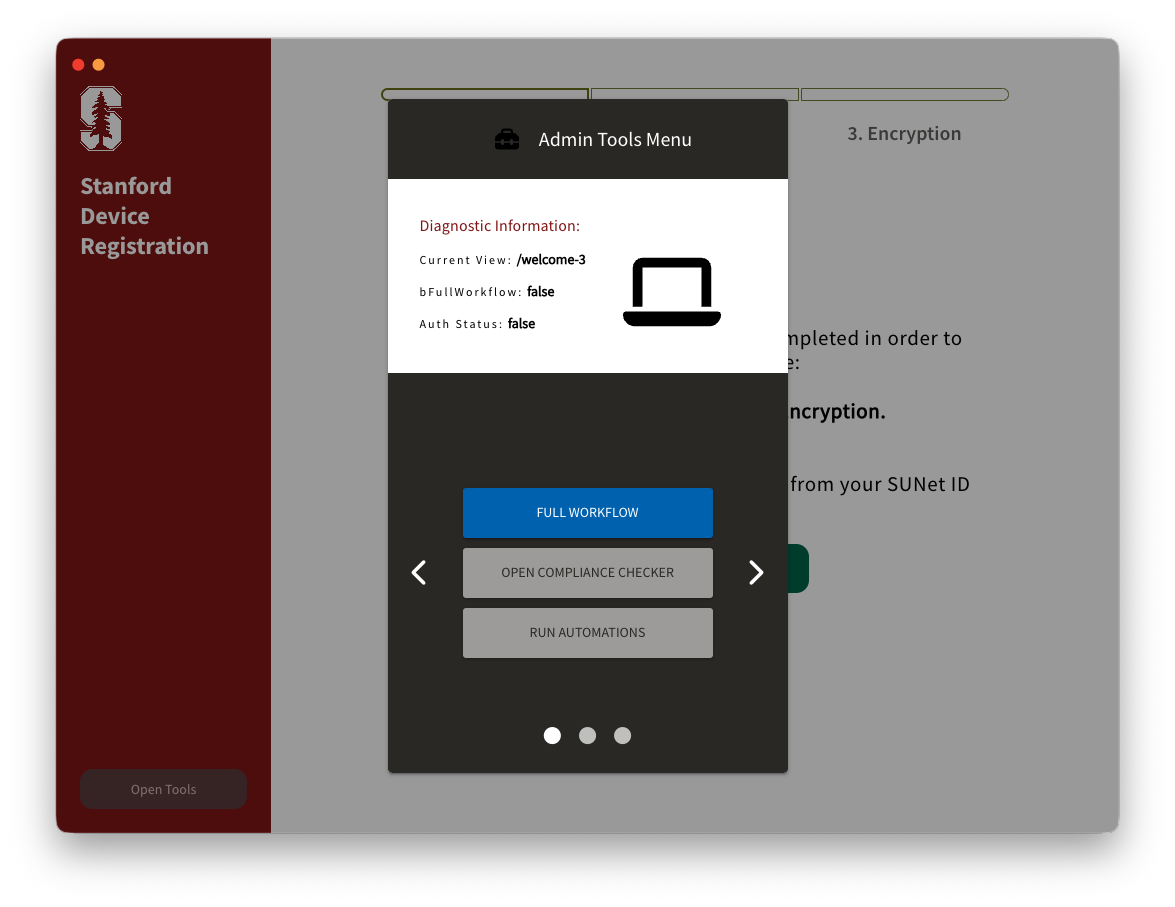Viewport: 1175px width, 907px height.
Task: Minimize the window with the orange button
Action: [98, 65]
